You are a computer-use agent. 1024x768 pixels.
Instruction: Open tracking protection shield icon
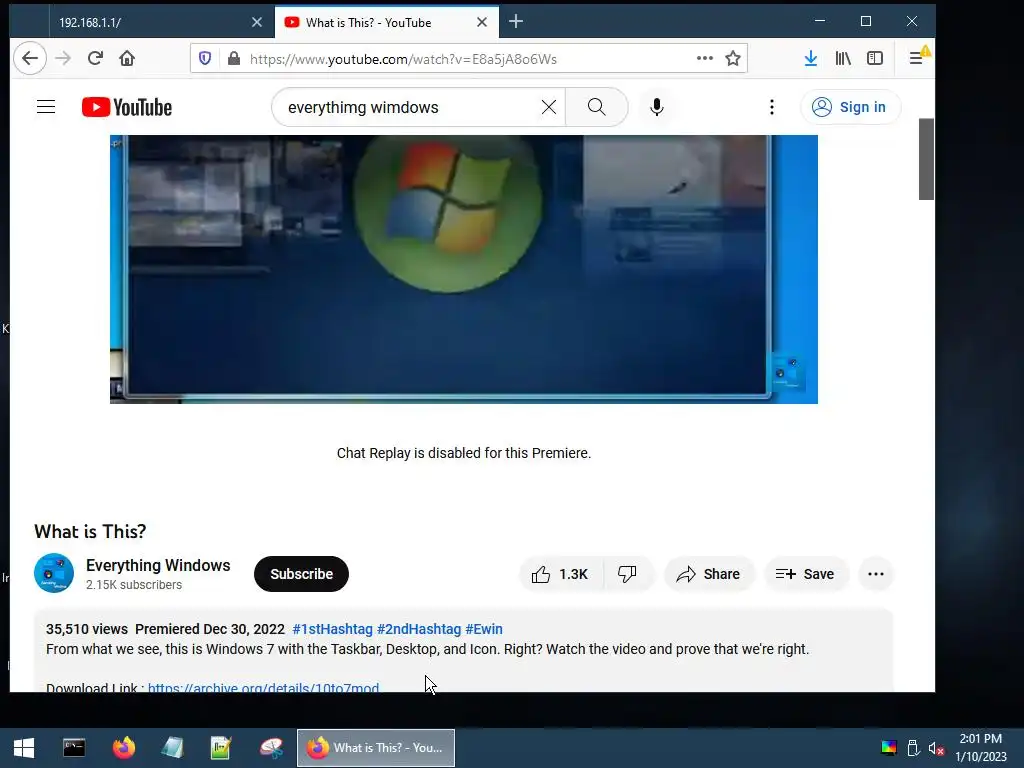tap(205, 59)
